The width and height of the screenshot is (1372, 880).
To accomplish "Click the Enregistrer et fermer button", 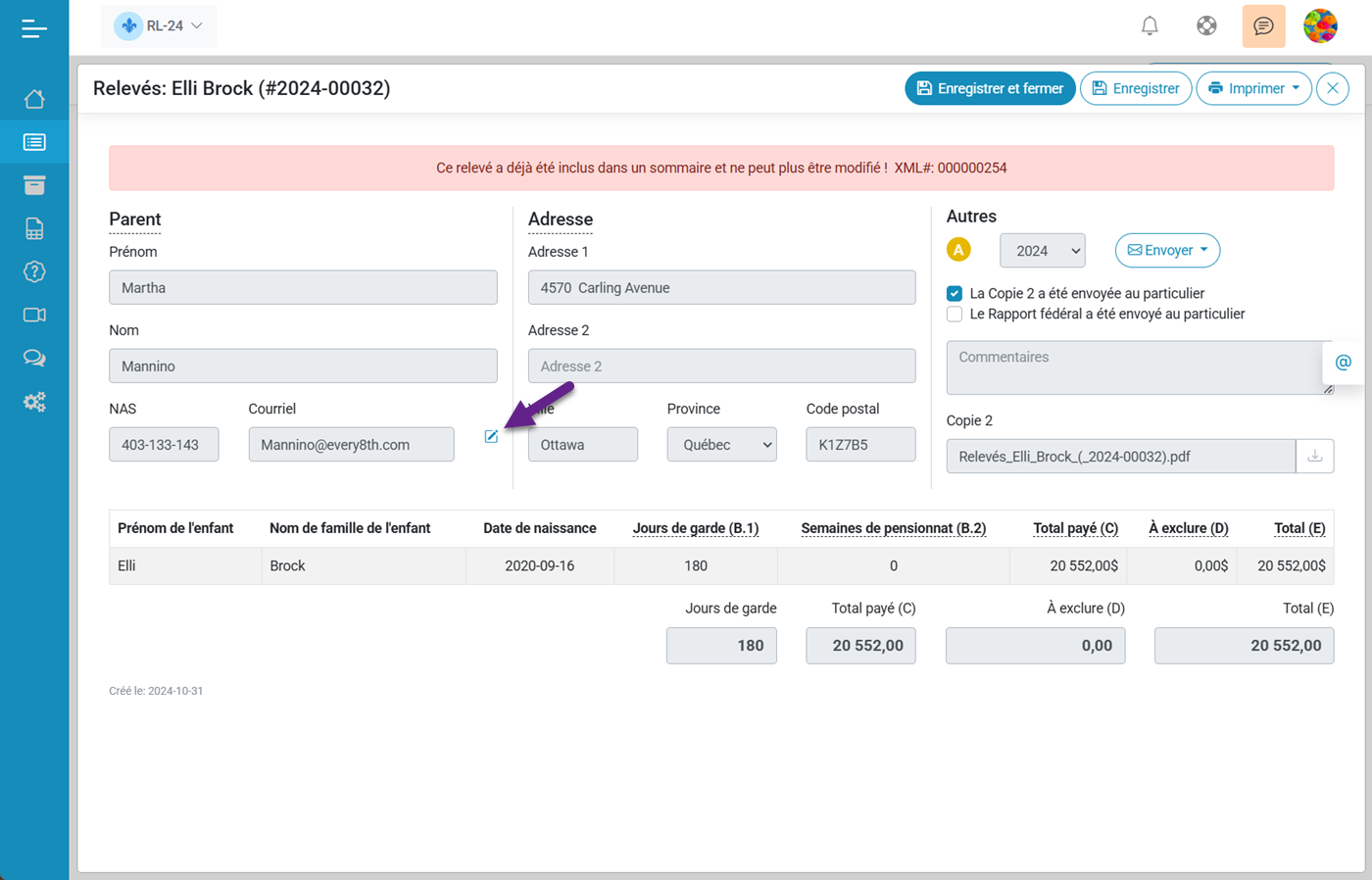I will tap(990, 88).
